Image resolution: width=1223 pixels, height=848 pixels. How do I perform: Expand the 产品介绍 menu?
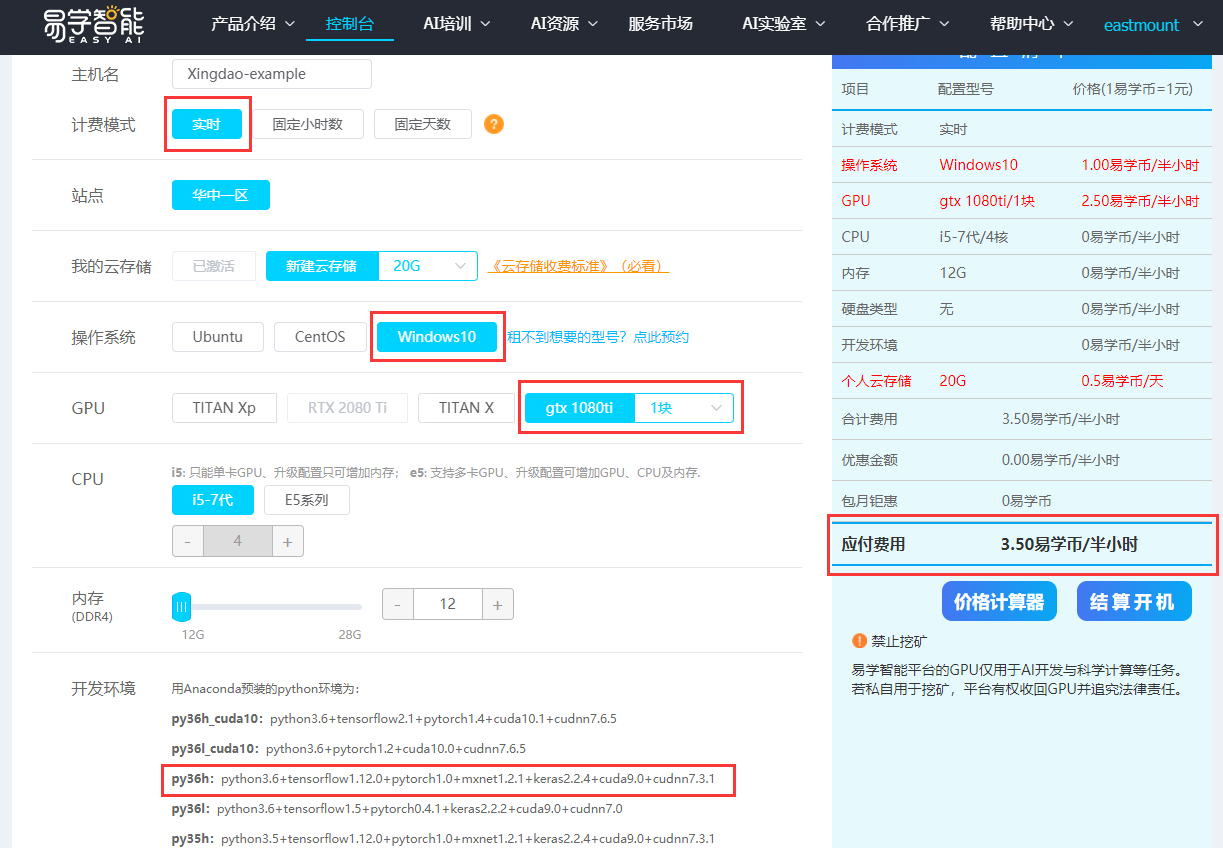[253, 24]
